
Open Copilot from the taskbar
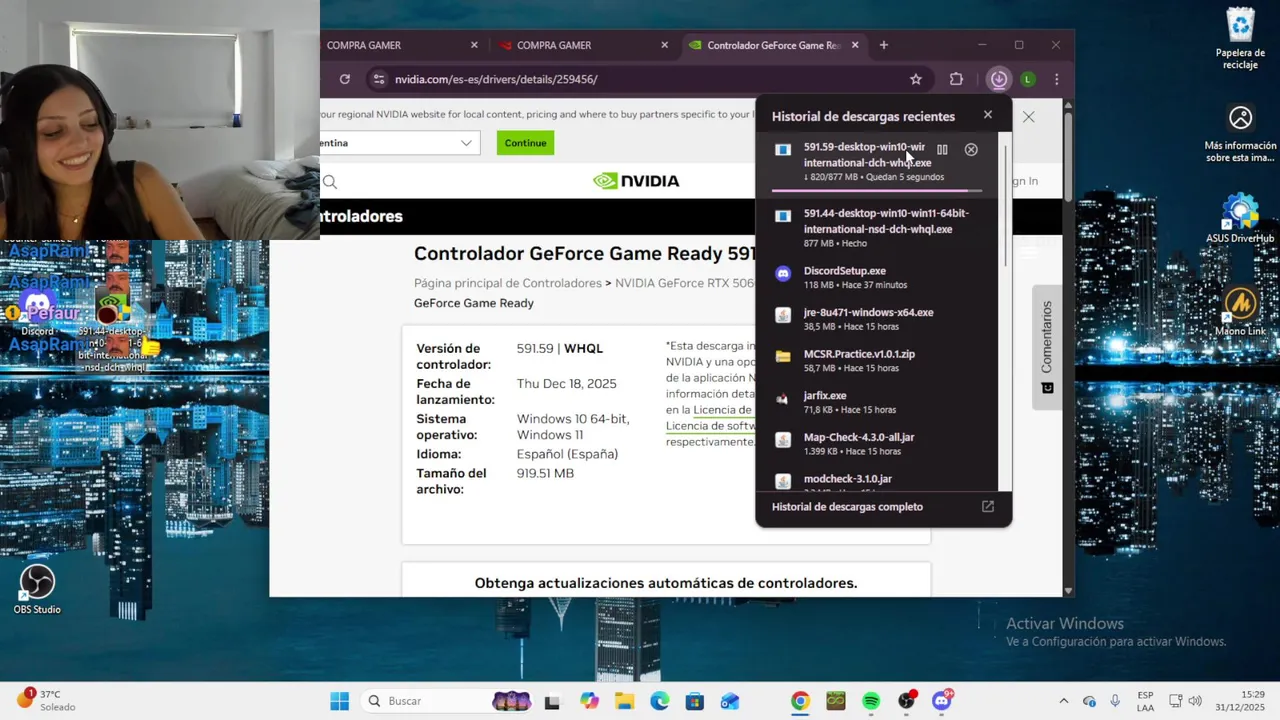(589, 701)
